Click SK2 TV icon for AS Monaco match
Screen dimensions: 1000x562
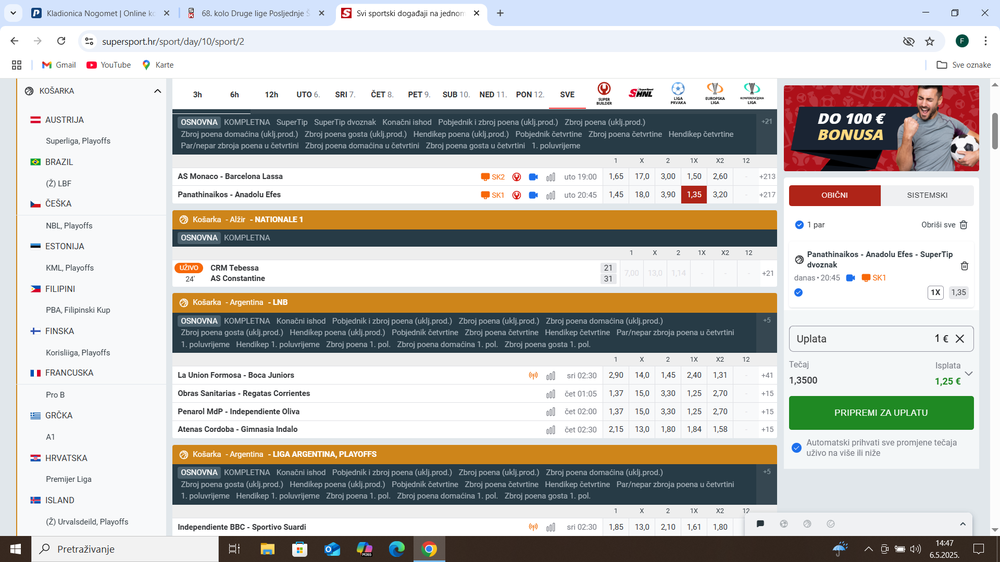coord(492,177)
